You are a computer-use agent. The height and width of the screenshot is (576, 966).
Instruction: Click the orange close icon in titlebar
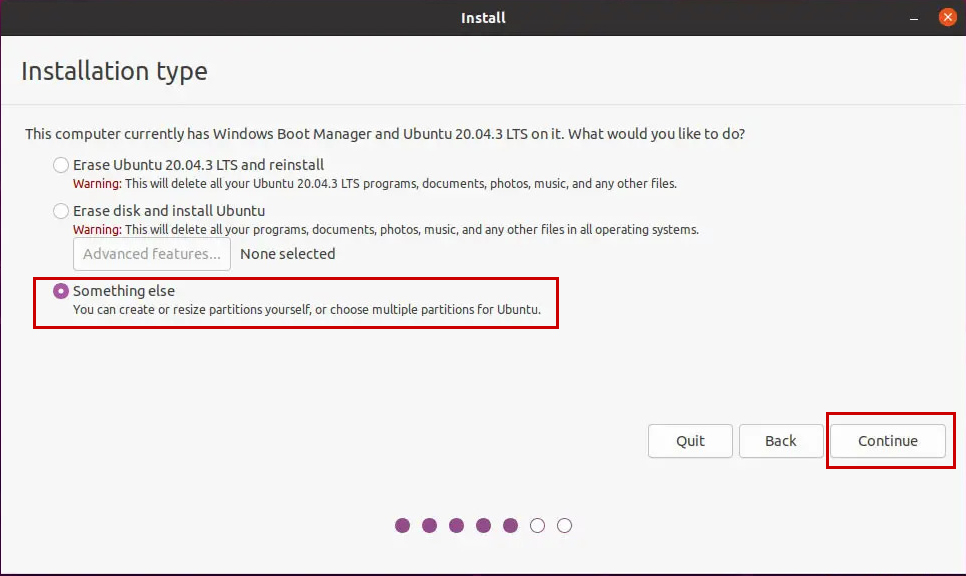pyautogui.click(x=948, y=16)
